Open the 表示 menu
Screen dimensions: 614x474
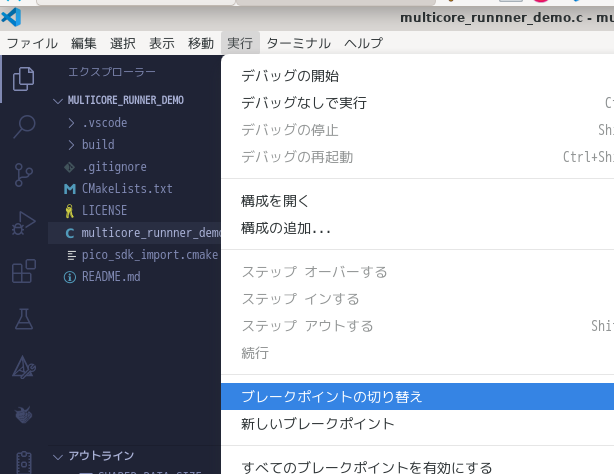(162, 43)
